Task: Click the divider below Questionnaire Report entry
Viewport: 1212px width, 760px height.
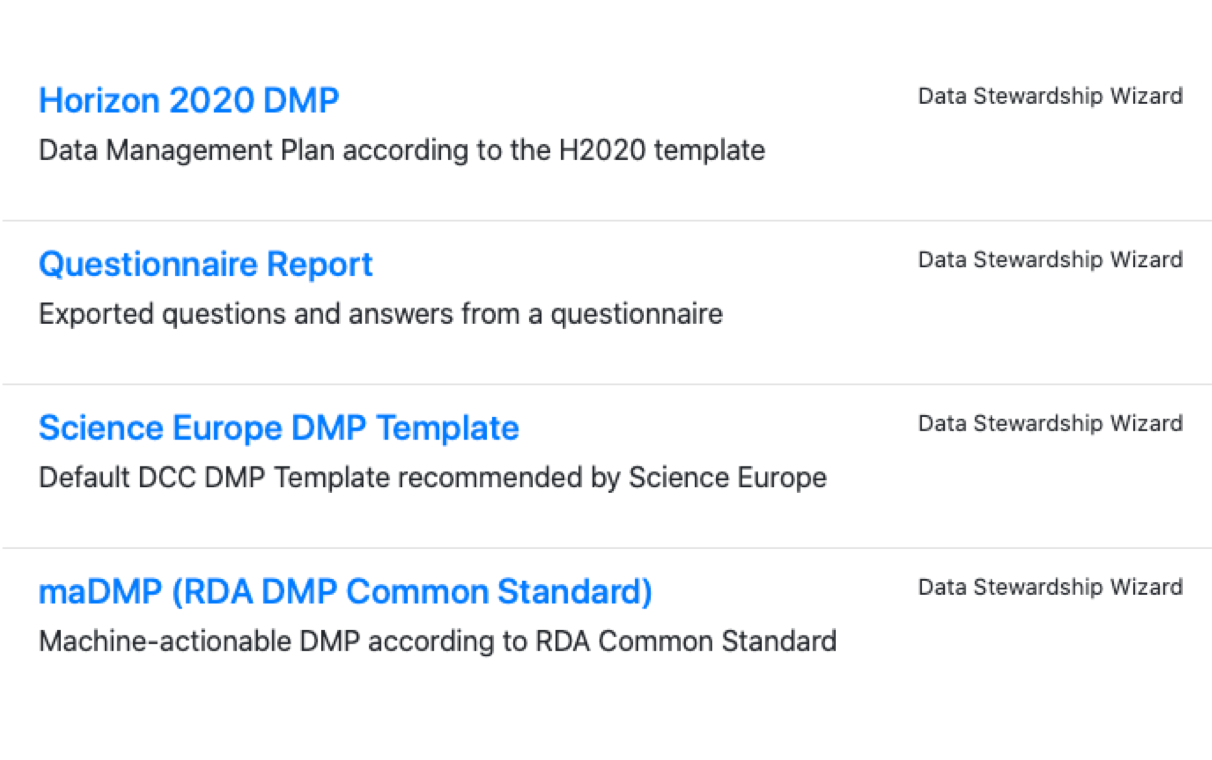Action: (x=600, y=382)
